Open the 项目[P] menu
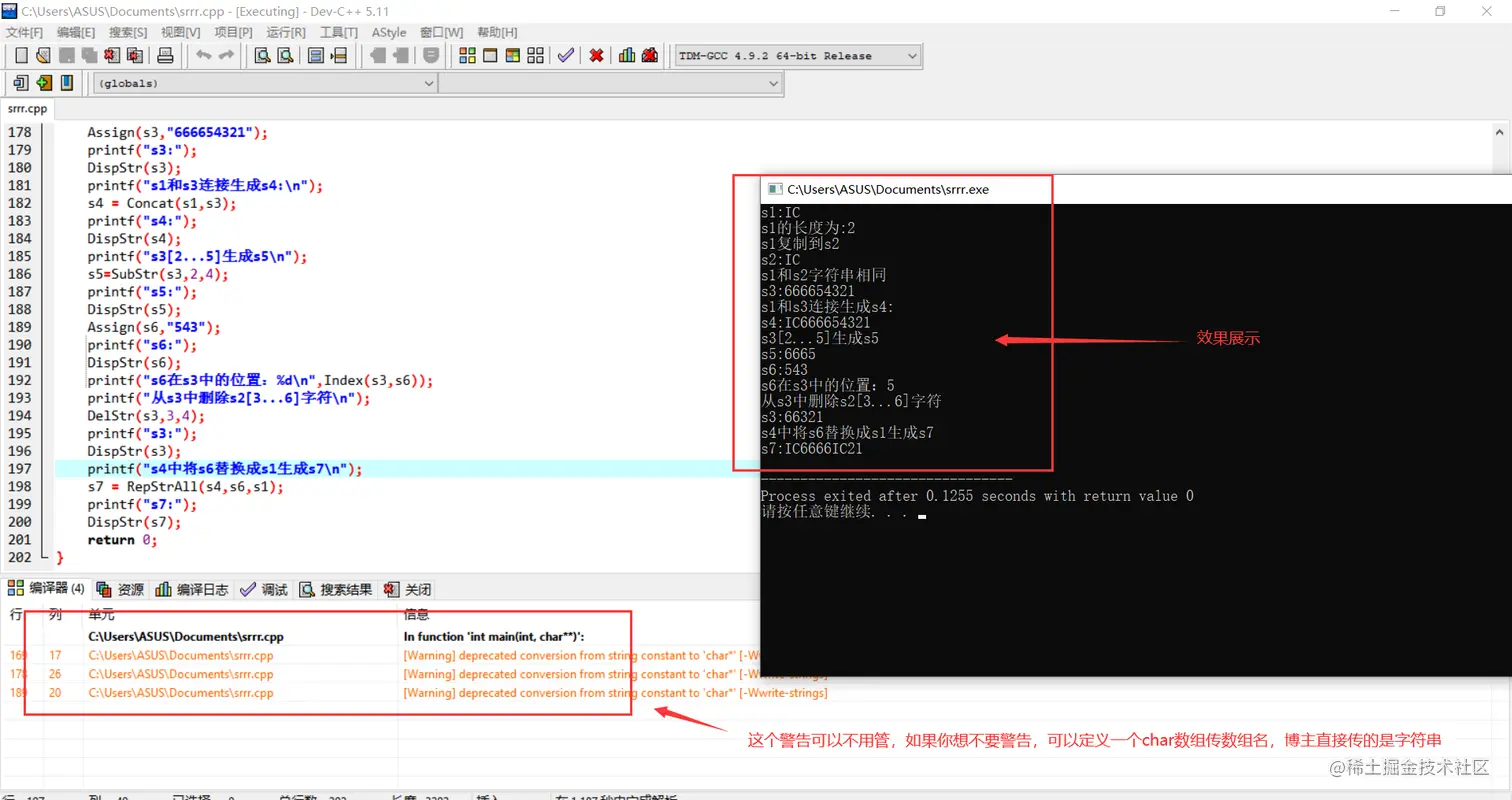Viewport: 1512px width, 800px height. tap(233, 32)
